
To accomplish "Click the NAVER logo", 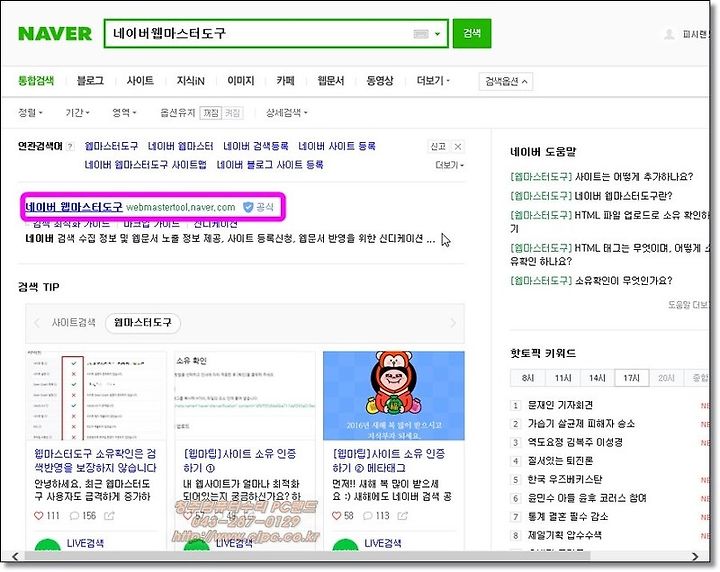I will pyautogui.click(x=55, y=34).
